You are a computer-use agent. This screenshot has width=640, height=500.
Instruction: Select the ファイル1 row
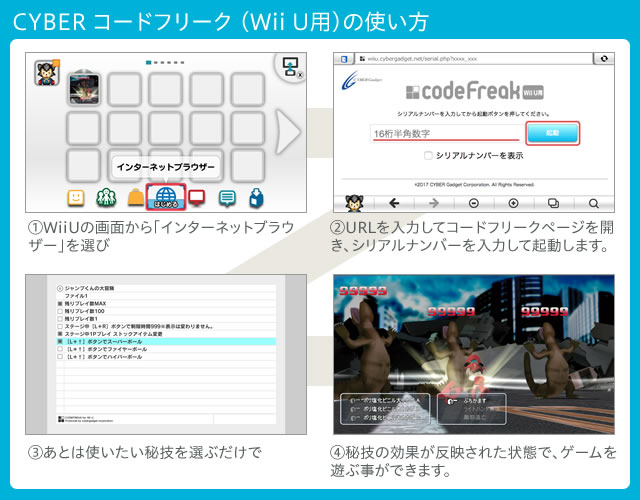point(166,296)
